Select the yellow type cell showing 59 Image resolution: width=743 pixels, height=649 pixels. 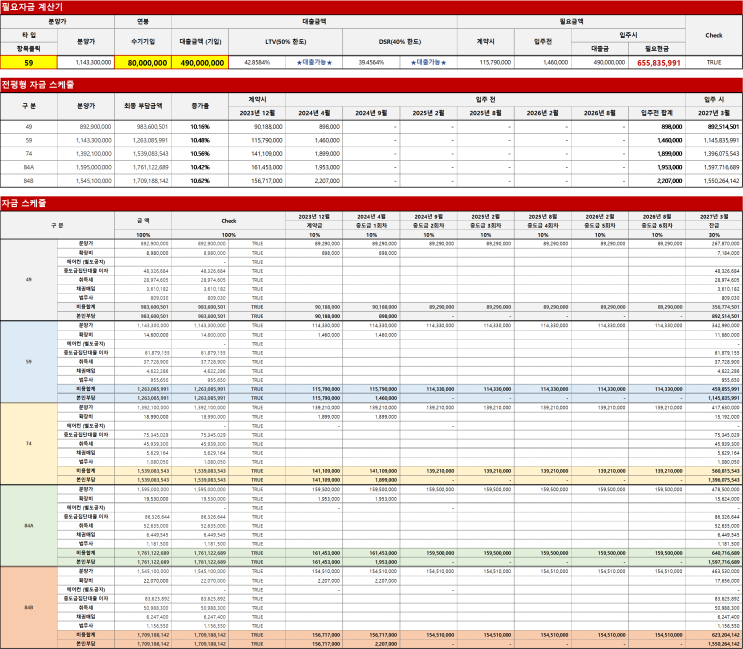29,63
